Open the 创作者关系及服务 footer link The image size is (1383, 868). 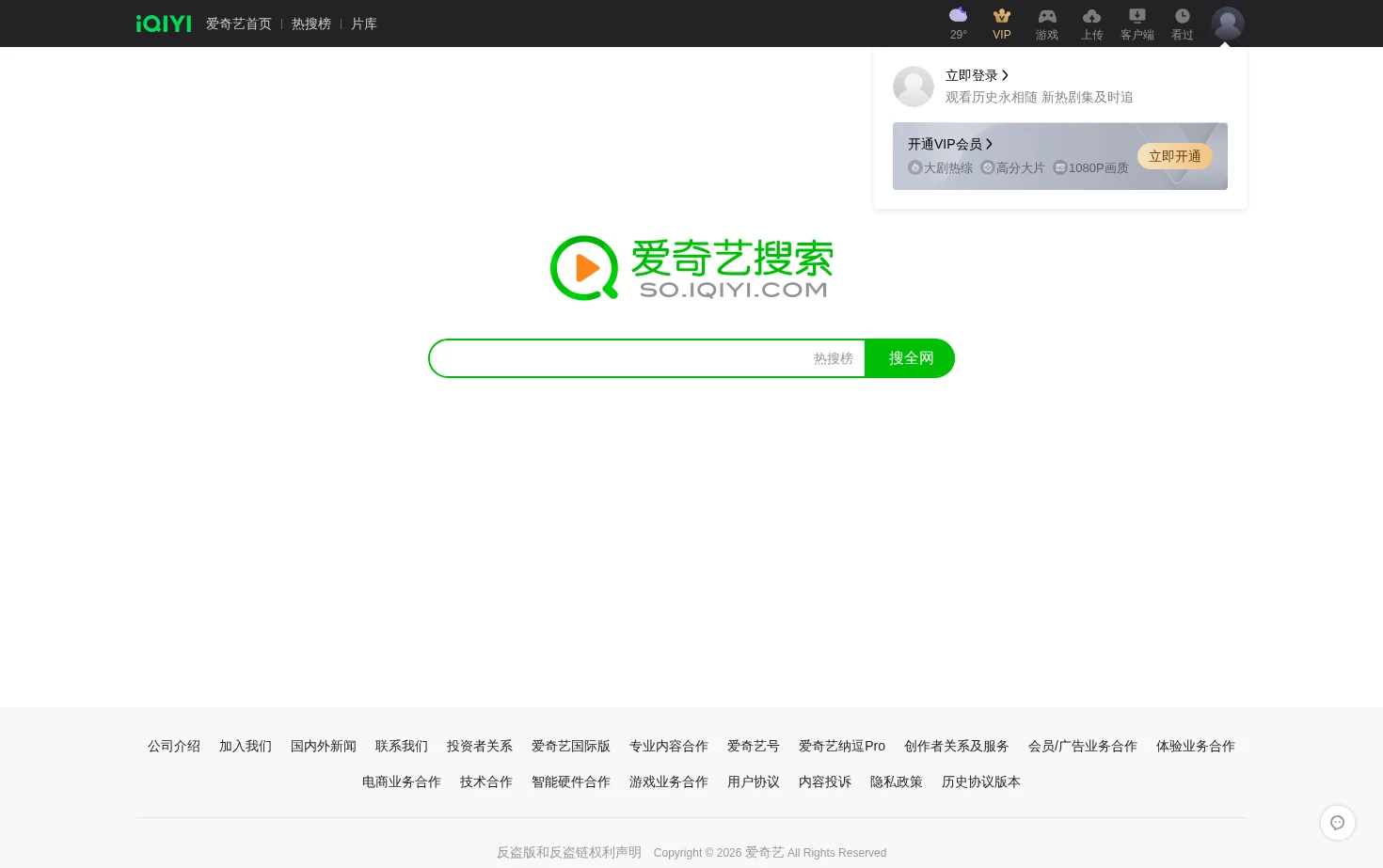(957, 746)
